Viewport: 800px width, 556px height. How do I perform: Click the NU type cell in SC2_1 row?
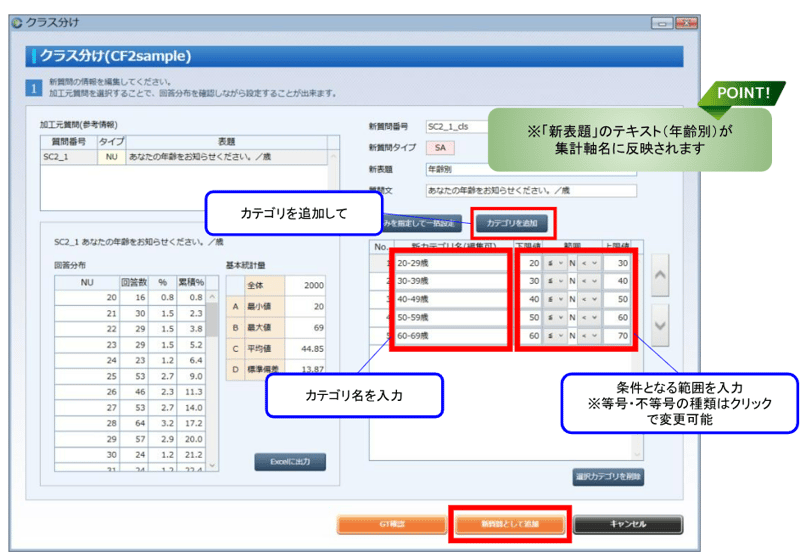(111, 157)
